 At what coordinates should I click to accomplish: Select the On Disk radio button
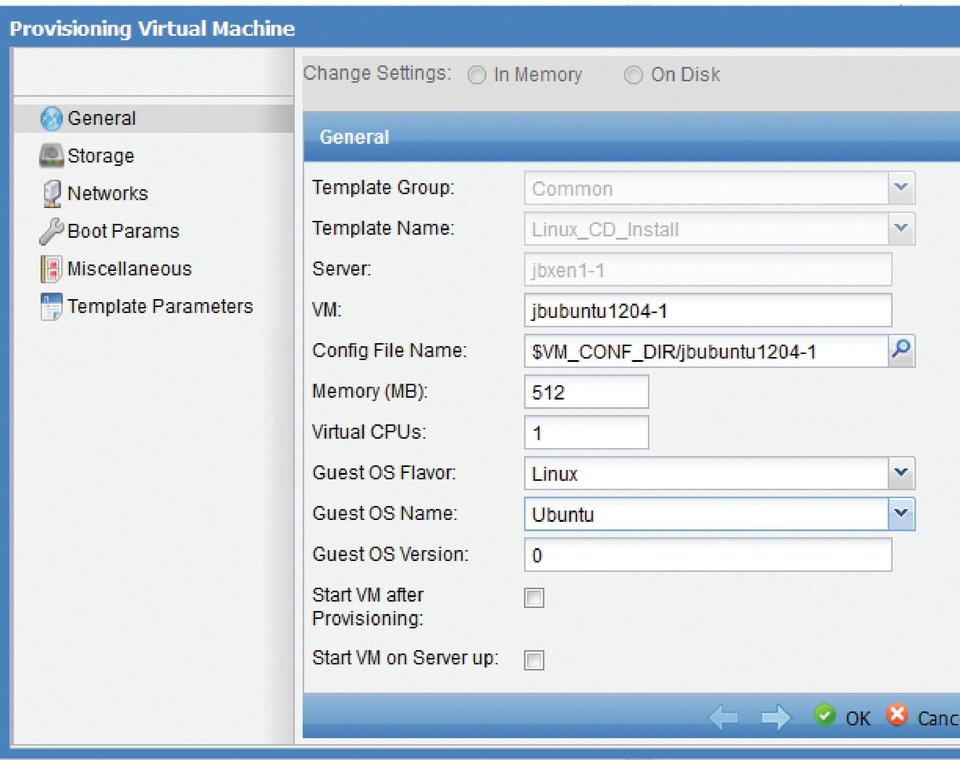634,76
